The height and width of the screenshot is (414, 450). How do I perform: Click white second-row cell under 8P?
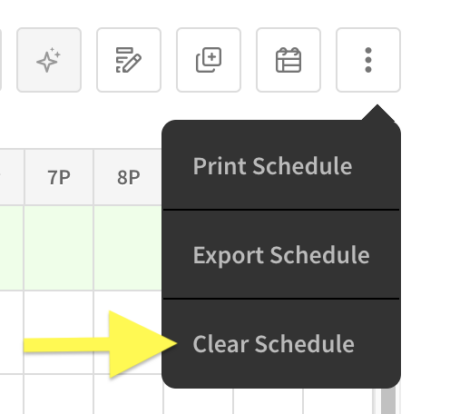click(128, 332)
